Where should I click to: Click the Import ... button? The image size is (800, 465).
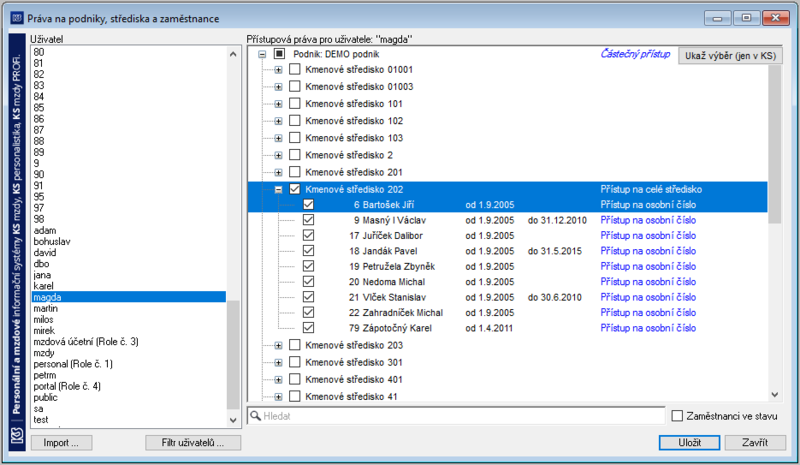click(61, 443)
